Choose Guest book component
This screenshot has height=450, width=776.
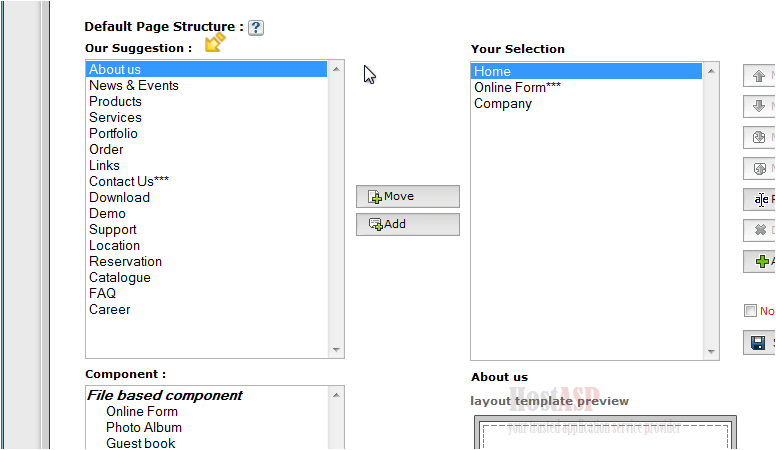coord(141,443)
